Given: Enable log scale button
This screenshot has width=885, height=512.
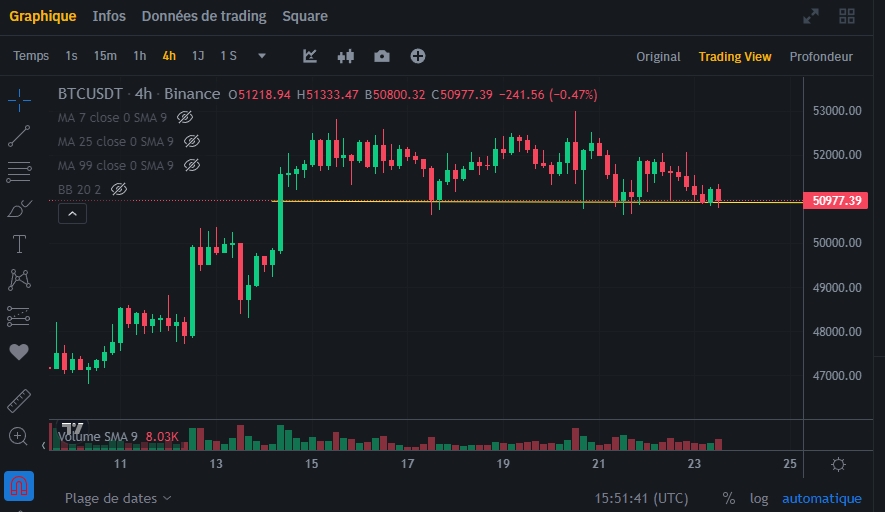Looking at the screenshot, I should [x=760, y=498].
